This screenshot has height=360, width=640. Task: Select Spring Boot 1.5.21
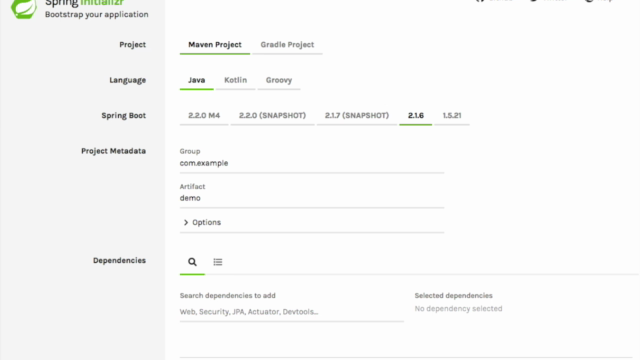coord(452,116)
